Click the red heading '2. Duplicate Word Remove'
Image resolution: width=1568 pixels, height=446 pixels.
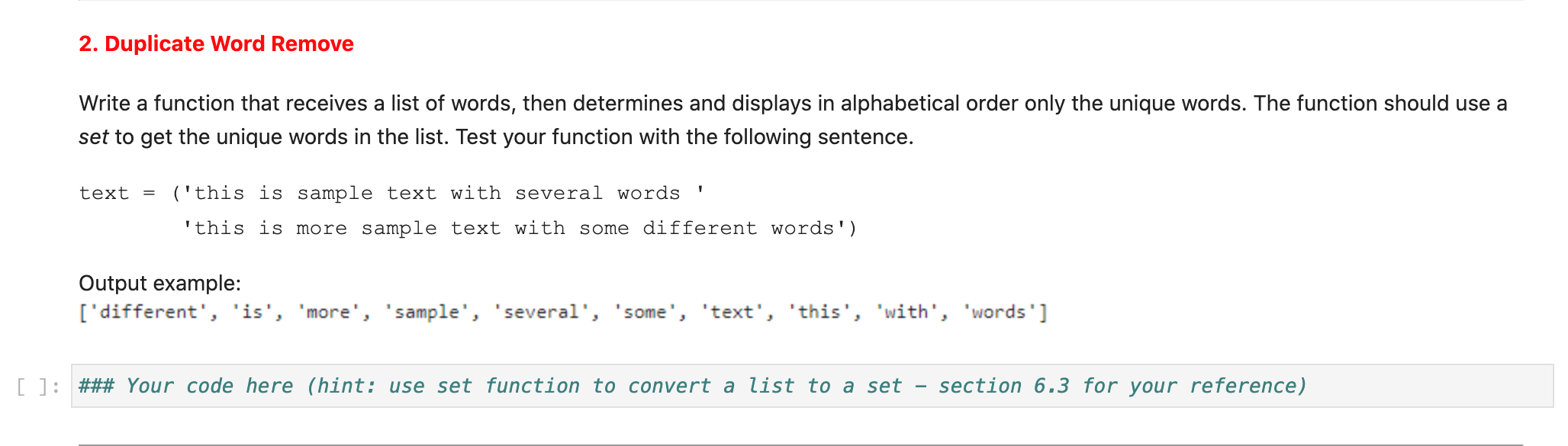point(216,43)
